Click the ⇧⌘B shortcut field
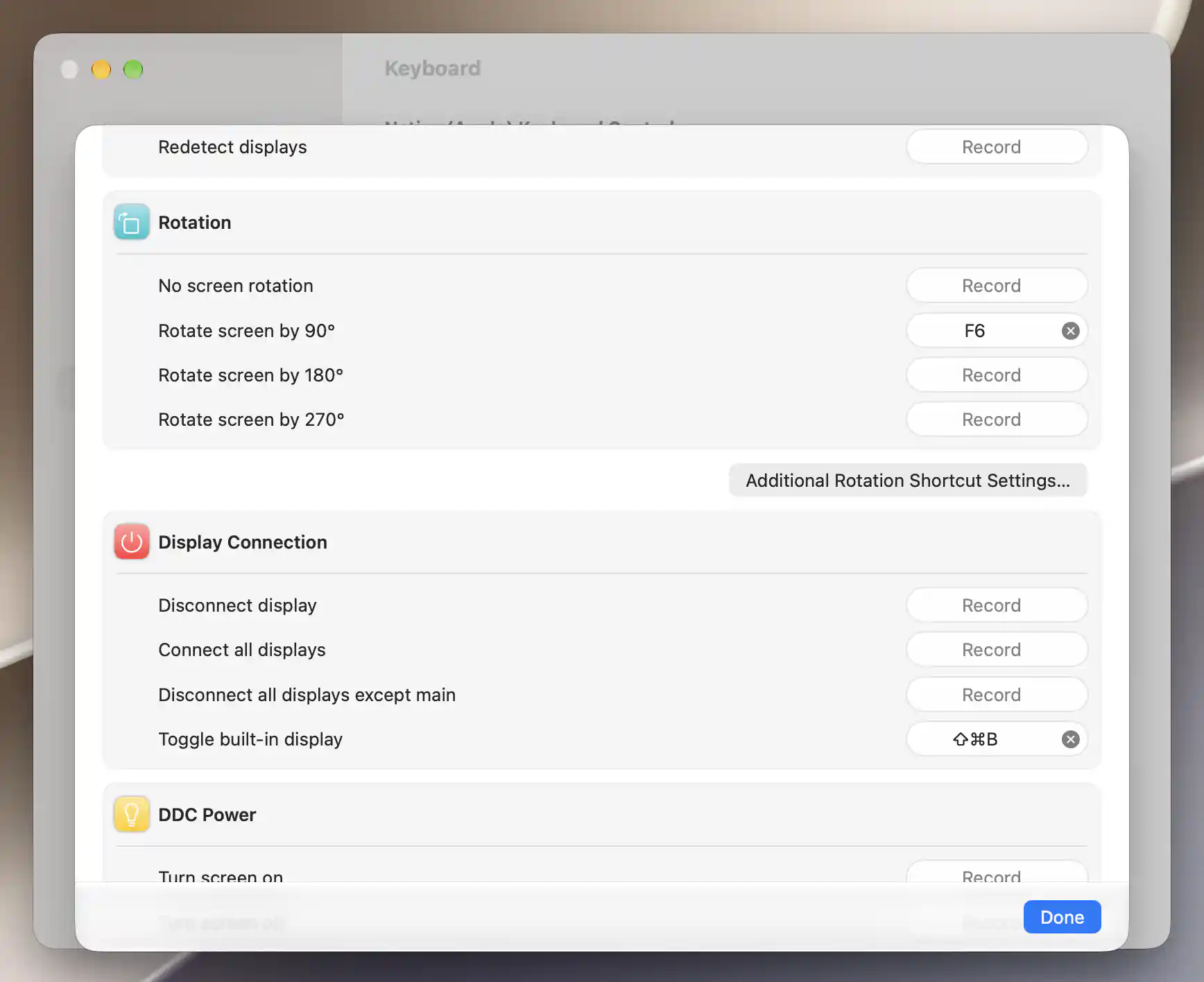The height and width of the screenshot is (982, 1204). click(997, 739)
